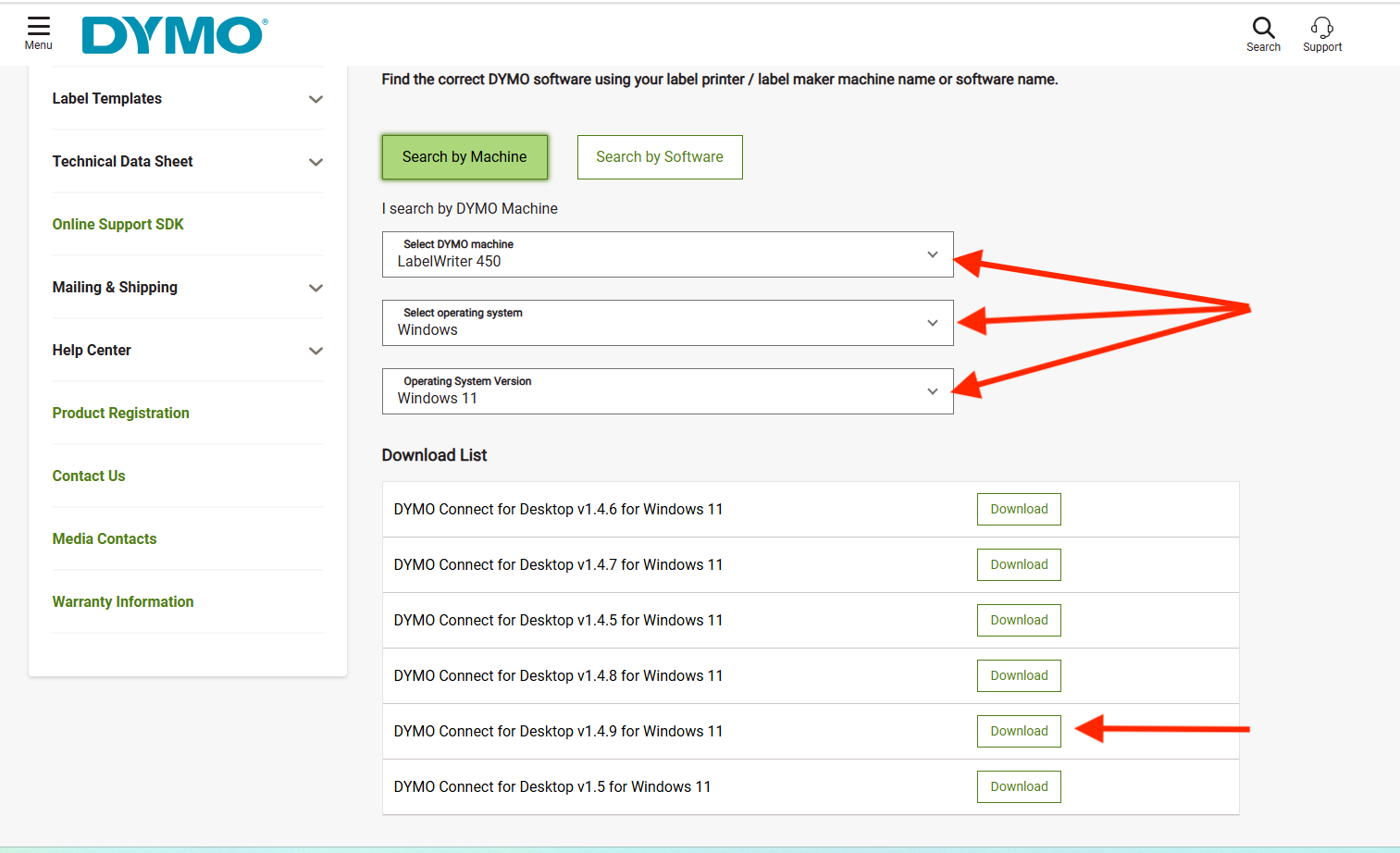Click text 'DYMO Connect for Desktop v1.4.7 for Windows 11'
This screenshot has width=1400, height=853.
[558, 564]
